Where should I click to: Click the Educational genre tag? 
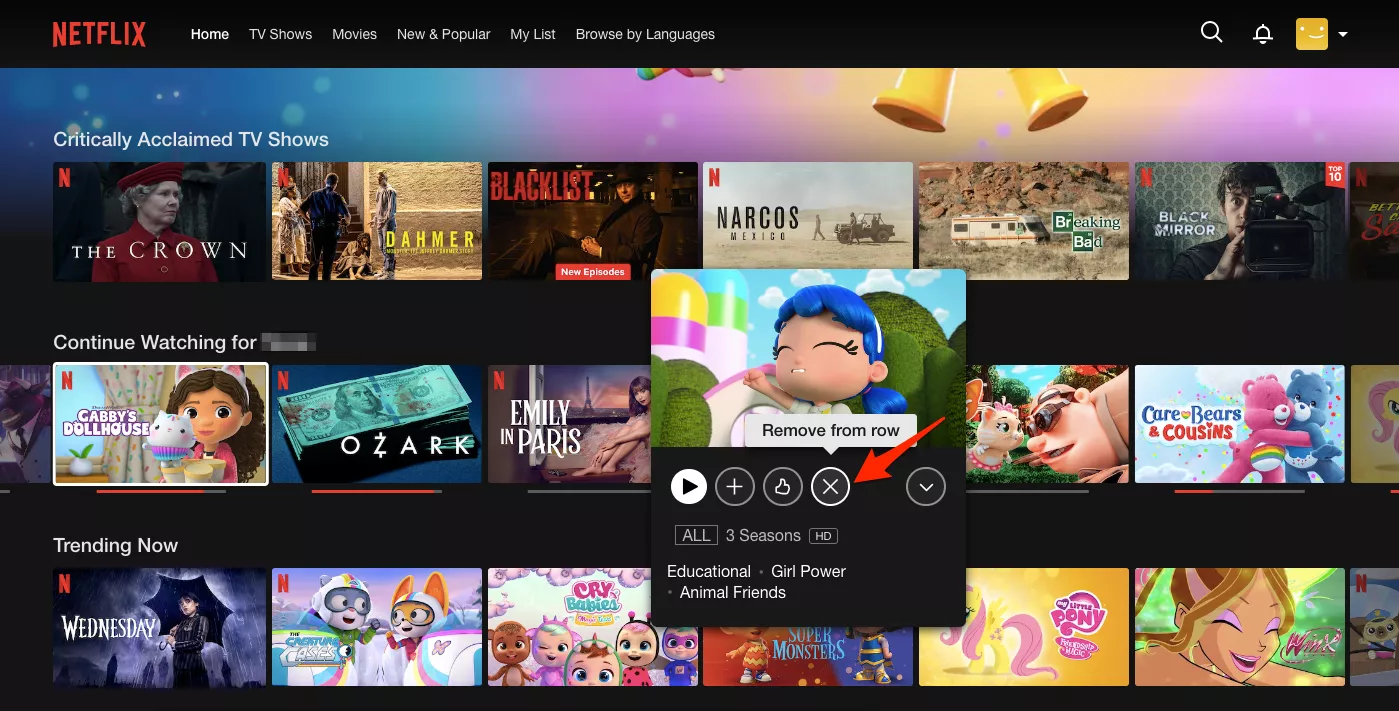(x=709, y=571)
